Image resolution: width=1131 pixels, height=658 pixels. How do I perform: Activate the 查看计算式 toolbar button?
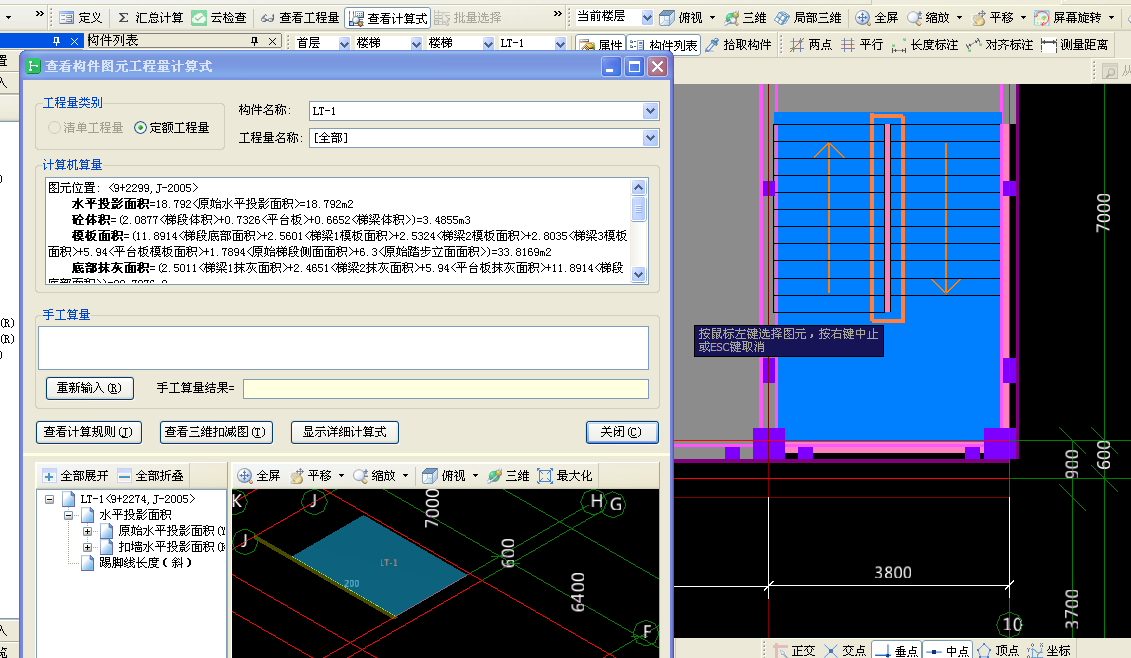pos(388,17)
